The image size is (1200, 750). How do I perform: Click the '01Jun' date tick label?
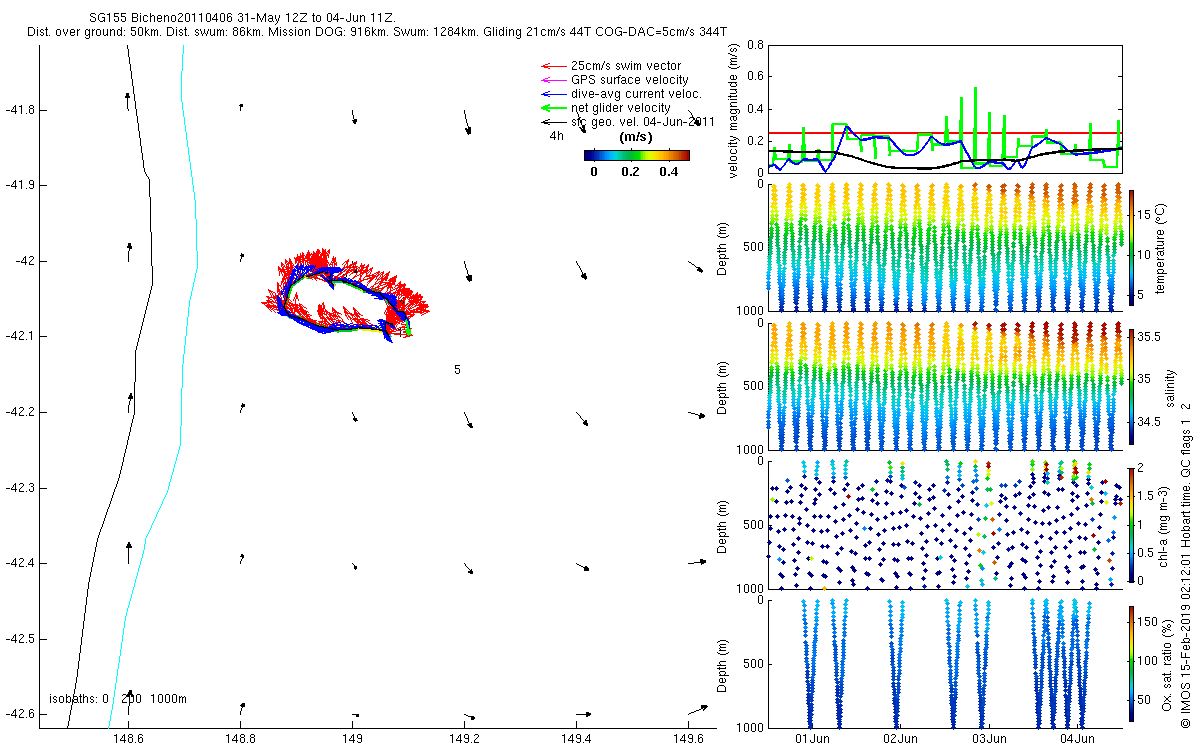point(812,739)
